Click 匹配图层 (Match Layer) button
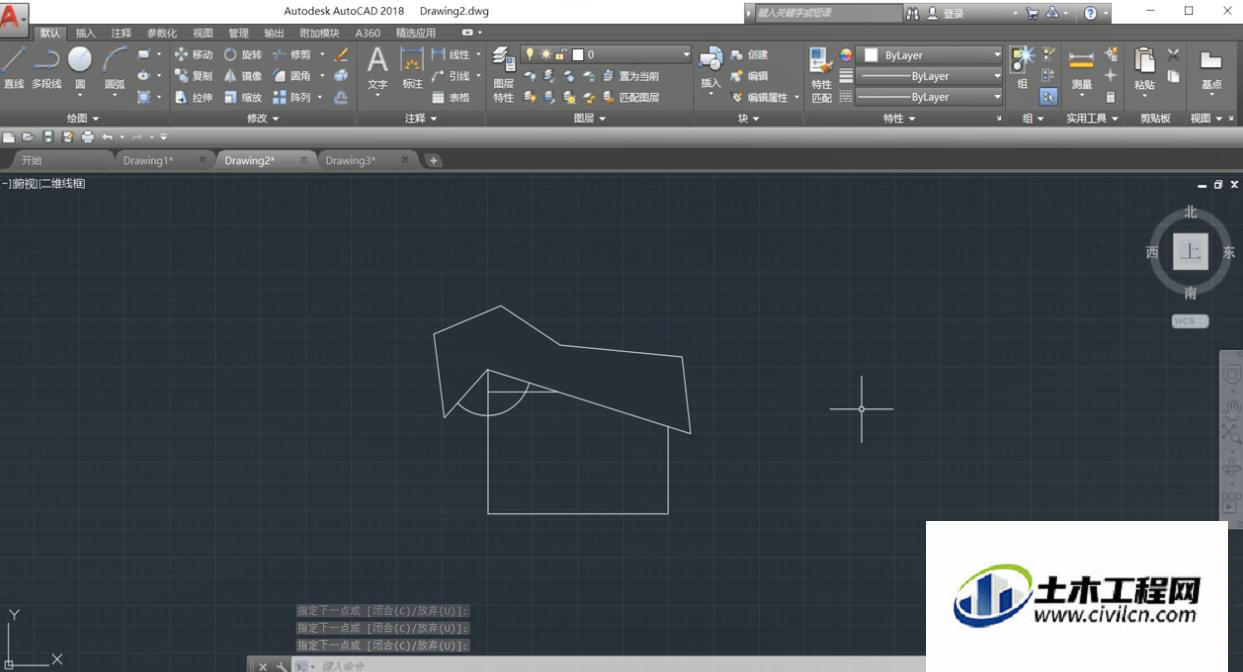1243x672 pixels. coord(630,97)
